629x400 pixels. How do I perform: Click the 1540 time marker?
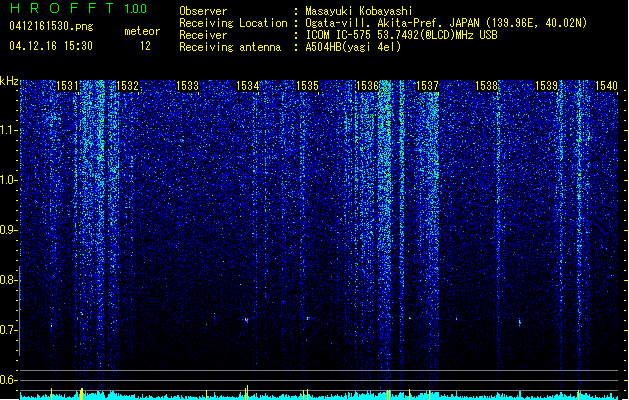607,86
